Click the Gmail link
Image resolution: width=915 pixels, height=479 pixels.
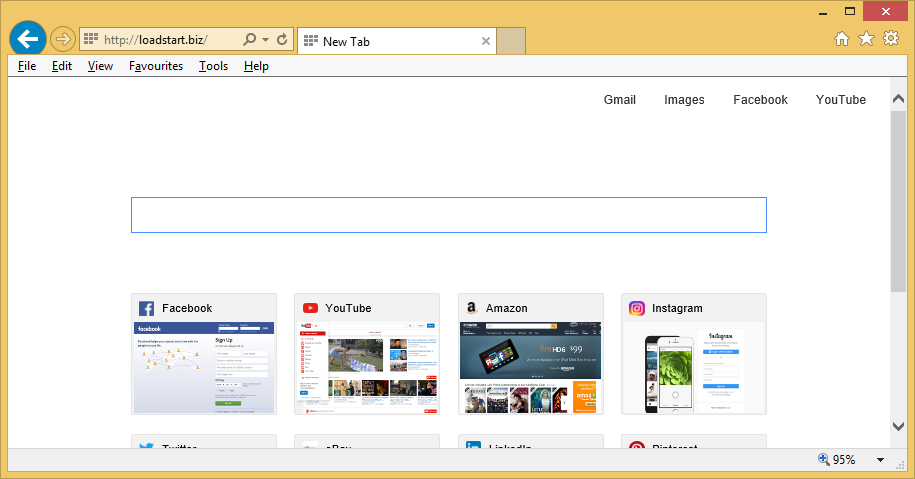[619, 100]
